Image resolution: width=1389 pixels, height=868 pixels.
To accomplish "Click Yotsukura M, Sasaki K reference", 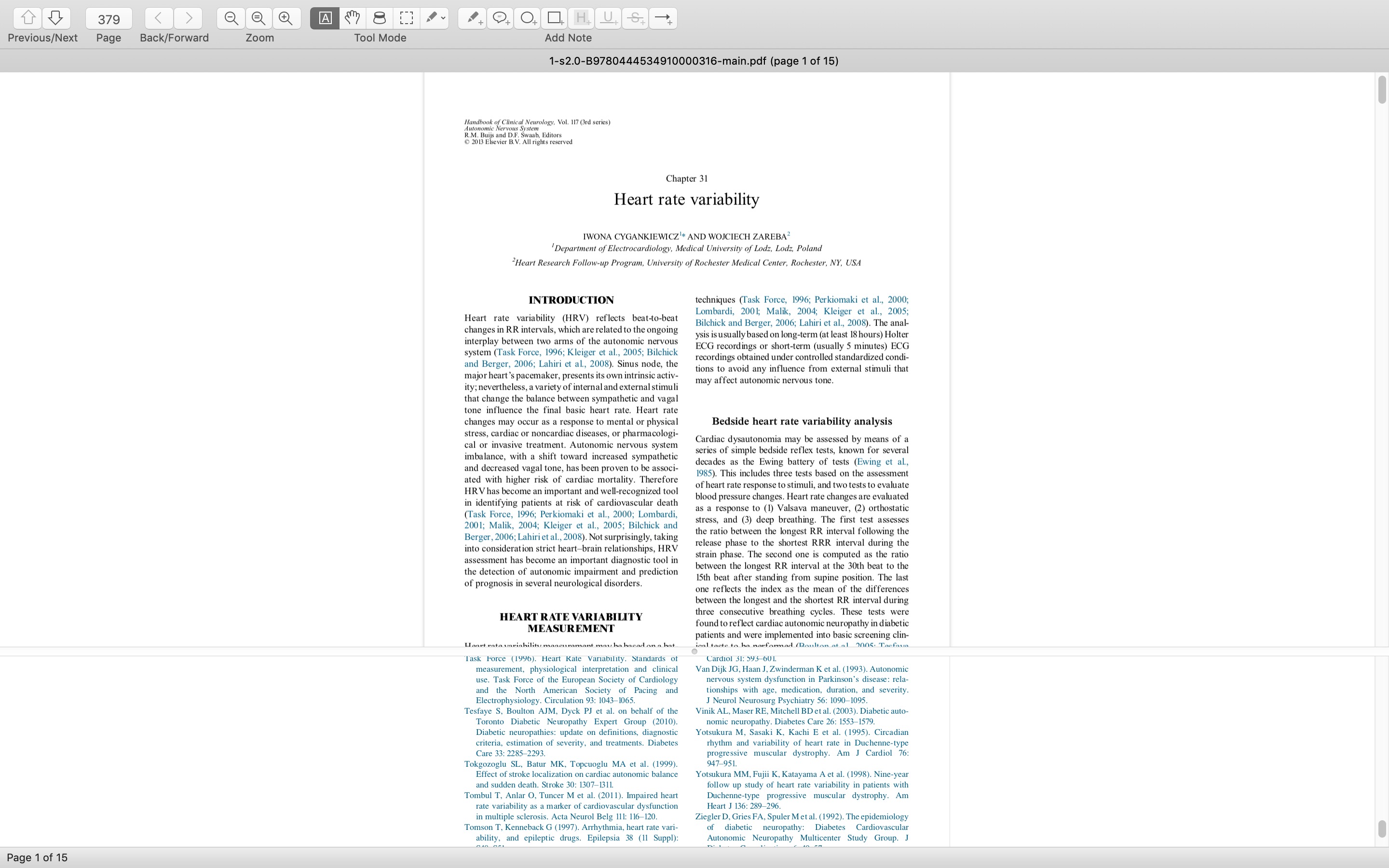I will pos(802,748).
